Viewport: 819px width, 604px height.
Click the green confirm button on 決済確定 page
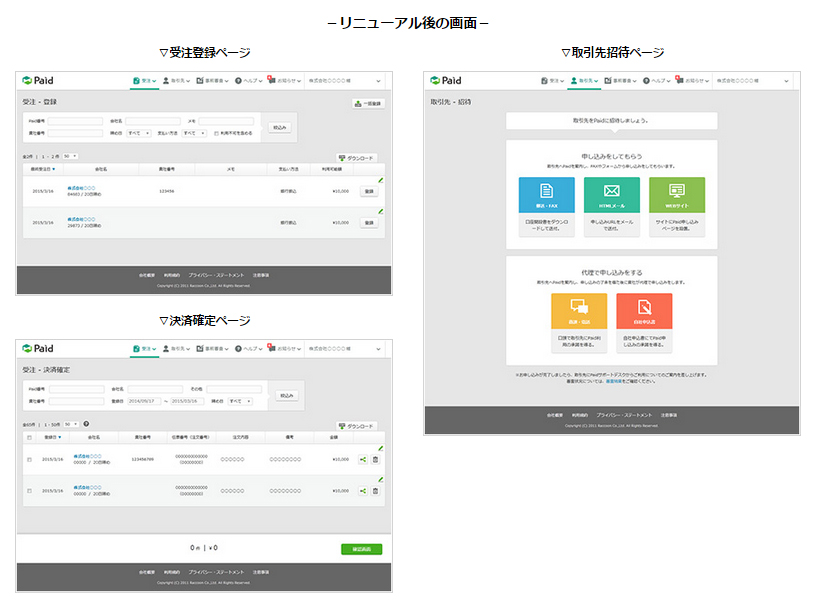point(361,549)
